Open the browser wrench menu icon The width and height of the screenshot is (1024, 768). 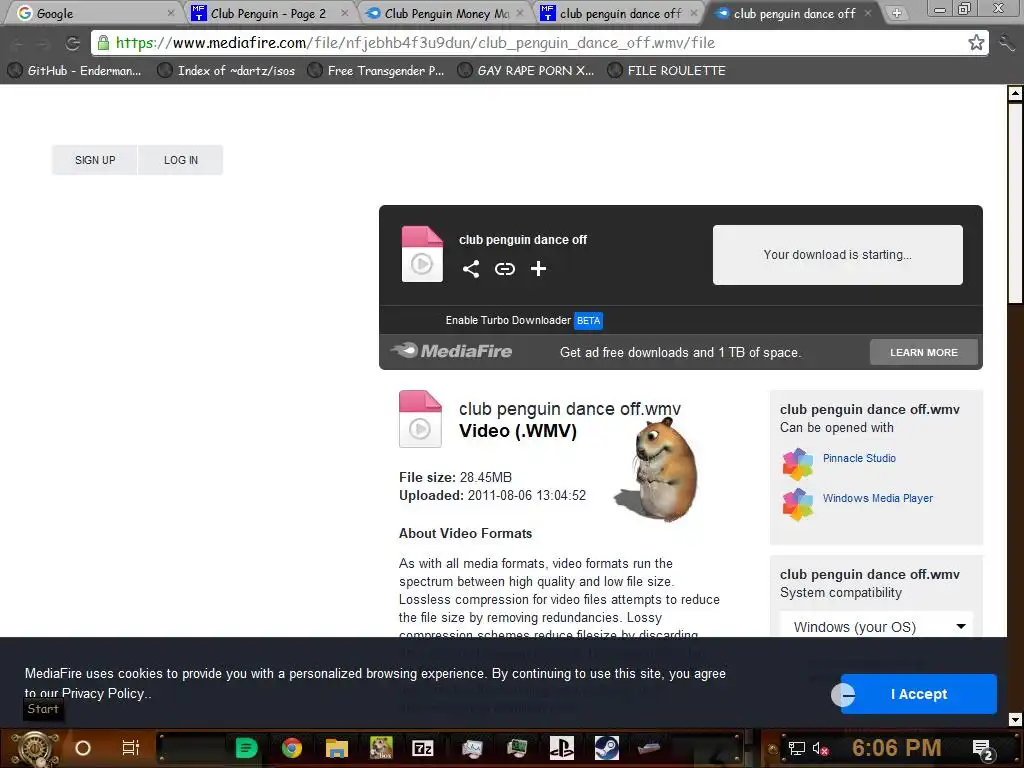(1008, 43)
